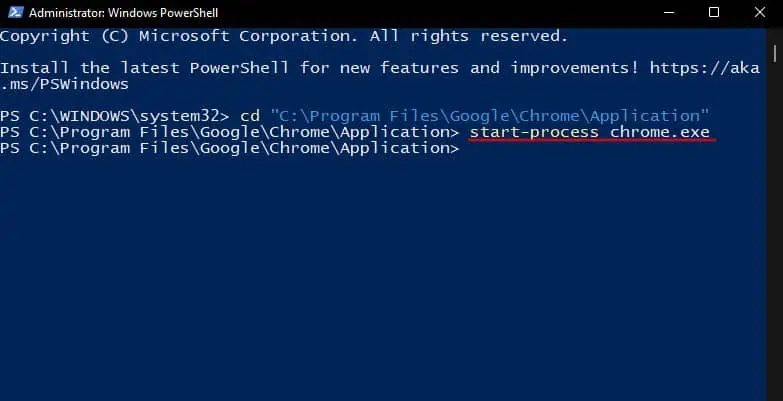Viewport: 783px width, 401px height.
Task: Click the 'PS C:\WINDOWS\system32>' prompt
Action: [116, 116]
